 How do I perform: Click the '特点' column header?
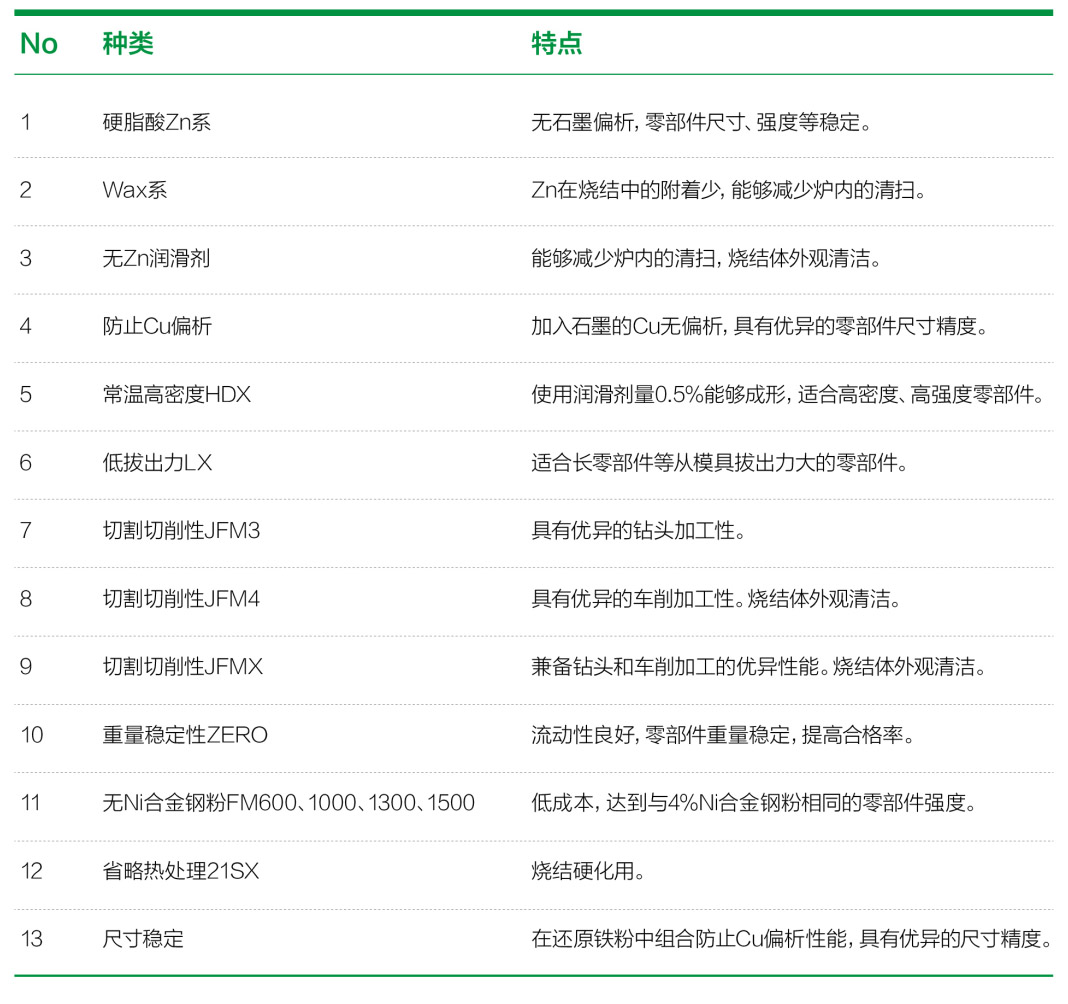[556, 44]
